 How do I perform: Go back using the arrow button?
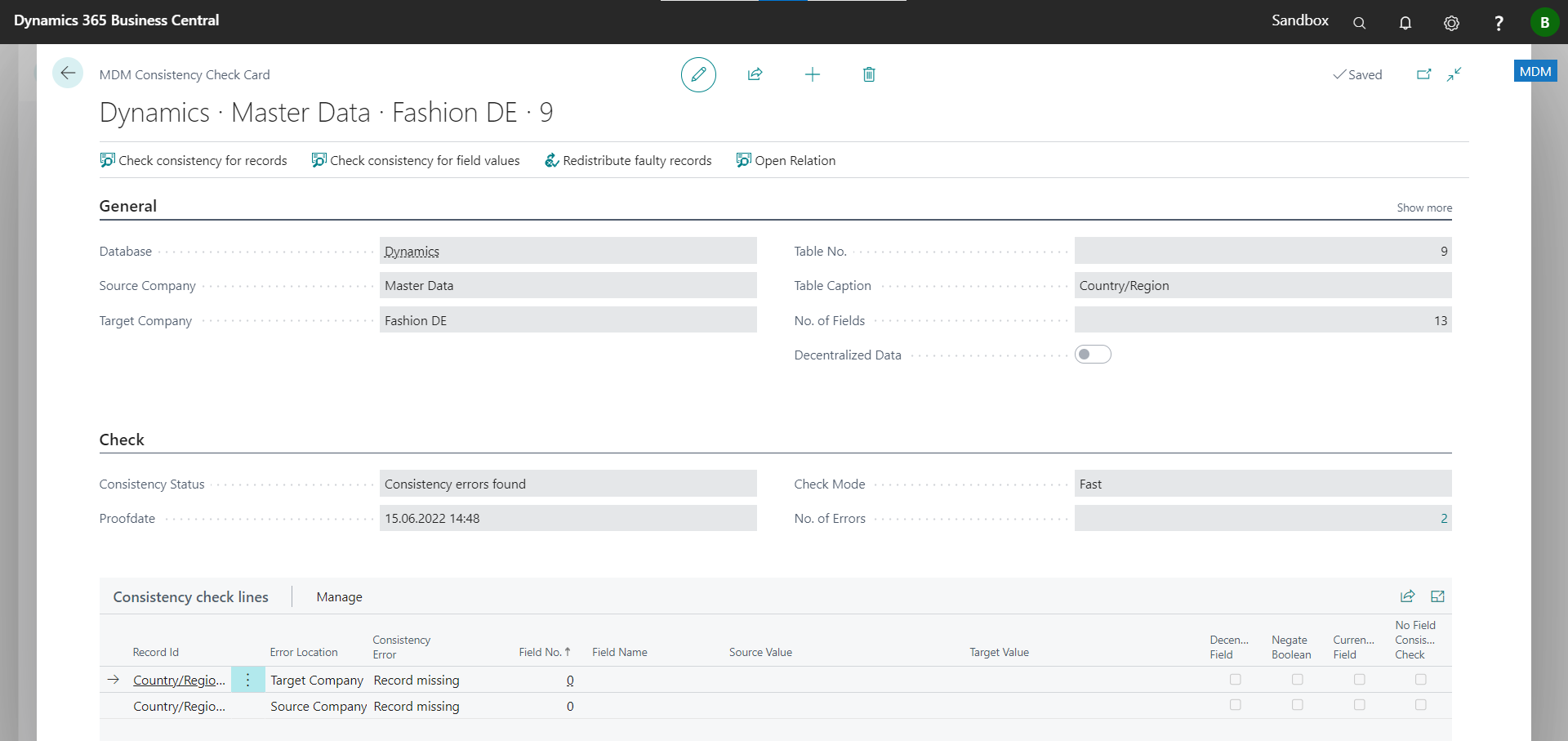point(68,73)
